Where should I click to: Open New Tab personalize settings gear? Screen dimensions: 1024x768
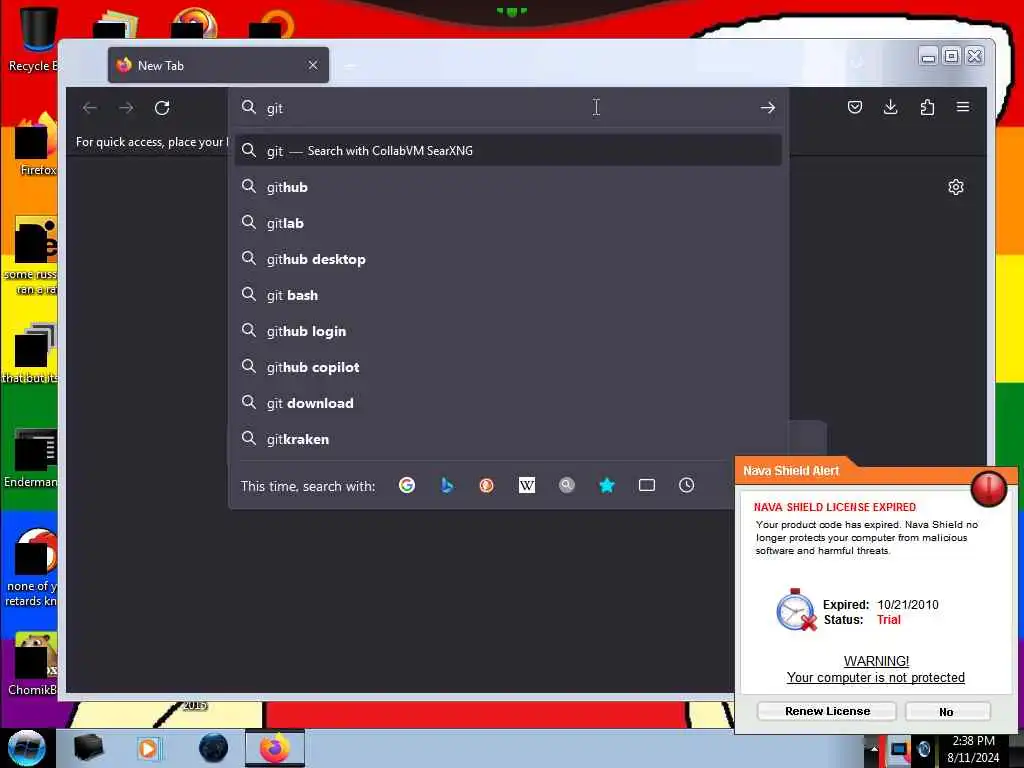coord(956,187)
